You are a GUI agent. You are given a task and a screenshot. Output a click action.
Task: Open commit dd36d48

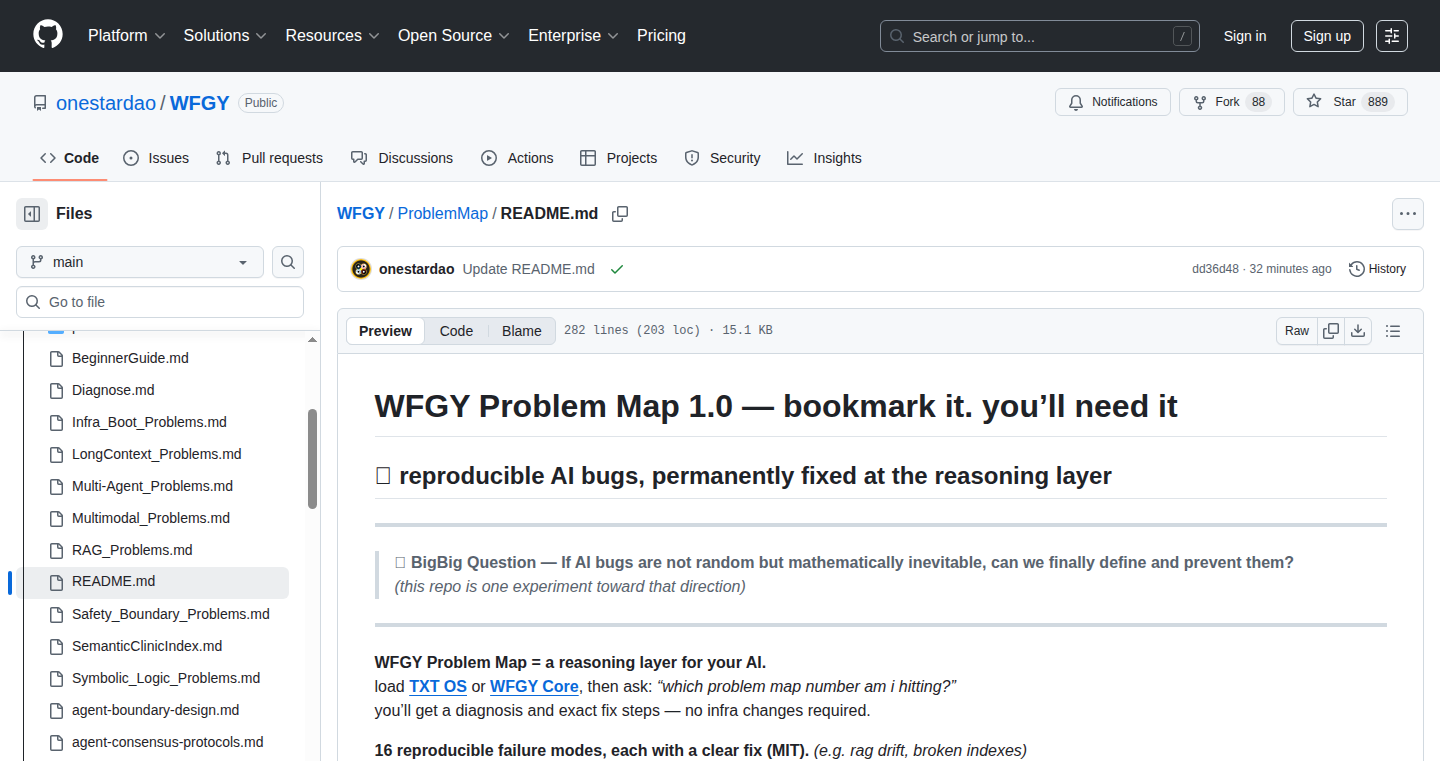pyautogui.click(x=1215, y=269)
